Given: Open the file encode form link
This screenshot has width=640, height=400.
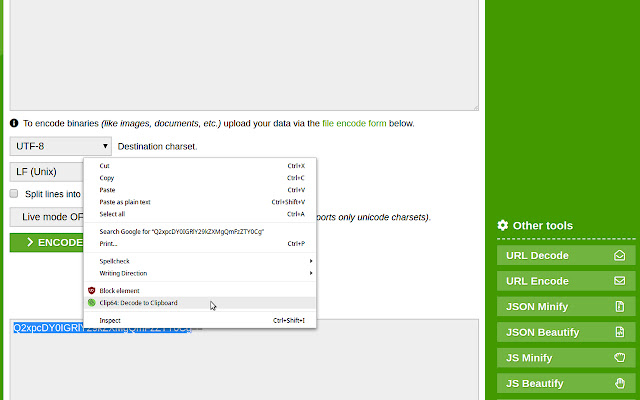Looking at the screenshot, I should click(x=354, y=123).
